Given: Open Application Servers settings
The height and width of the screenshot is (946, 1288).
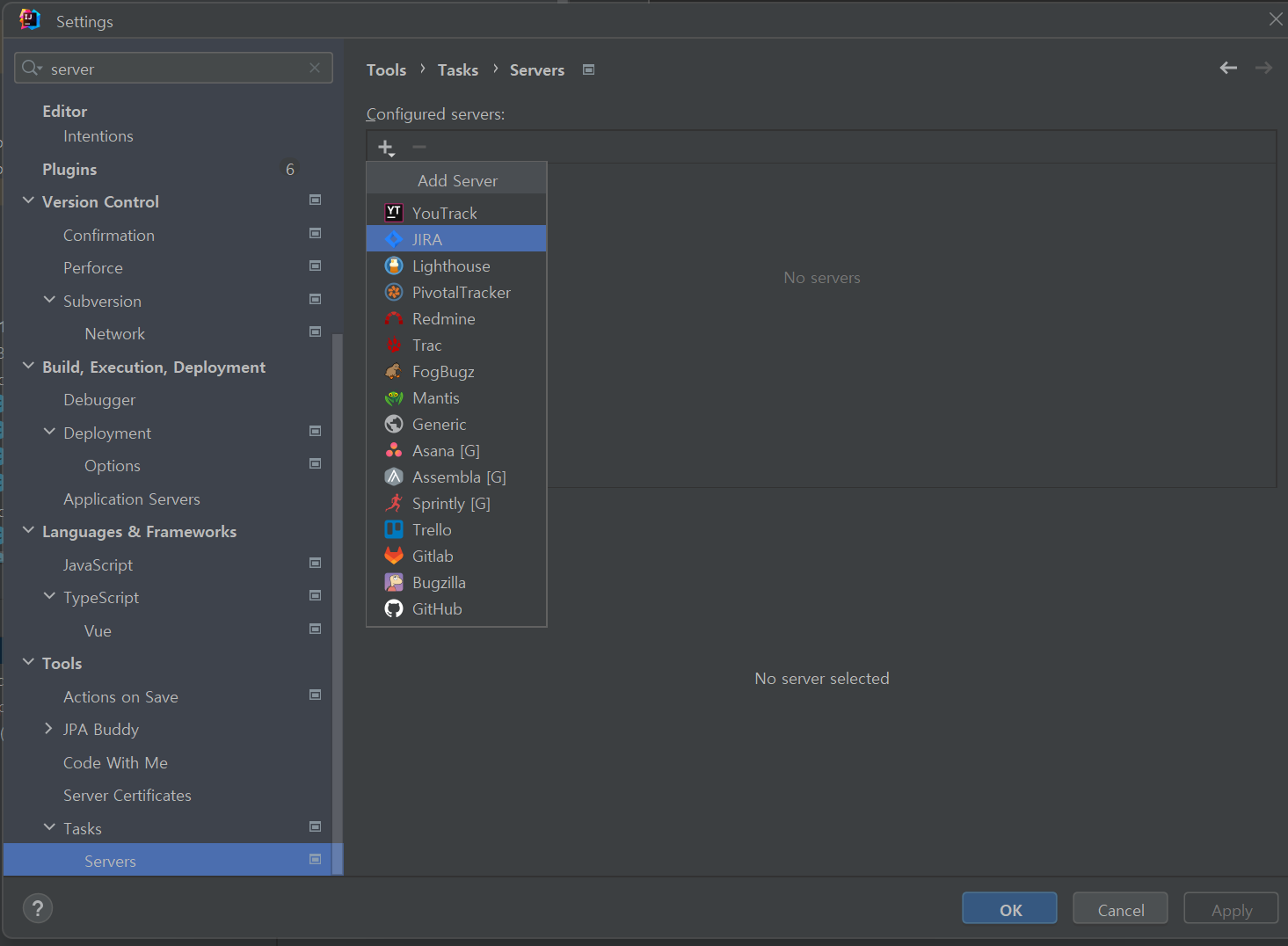Looking at the screenshot, I should [x=132, y=498].
